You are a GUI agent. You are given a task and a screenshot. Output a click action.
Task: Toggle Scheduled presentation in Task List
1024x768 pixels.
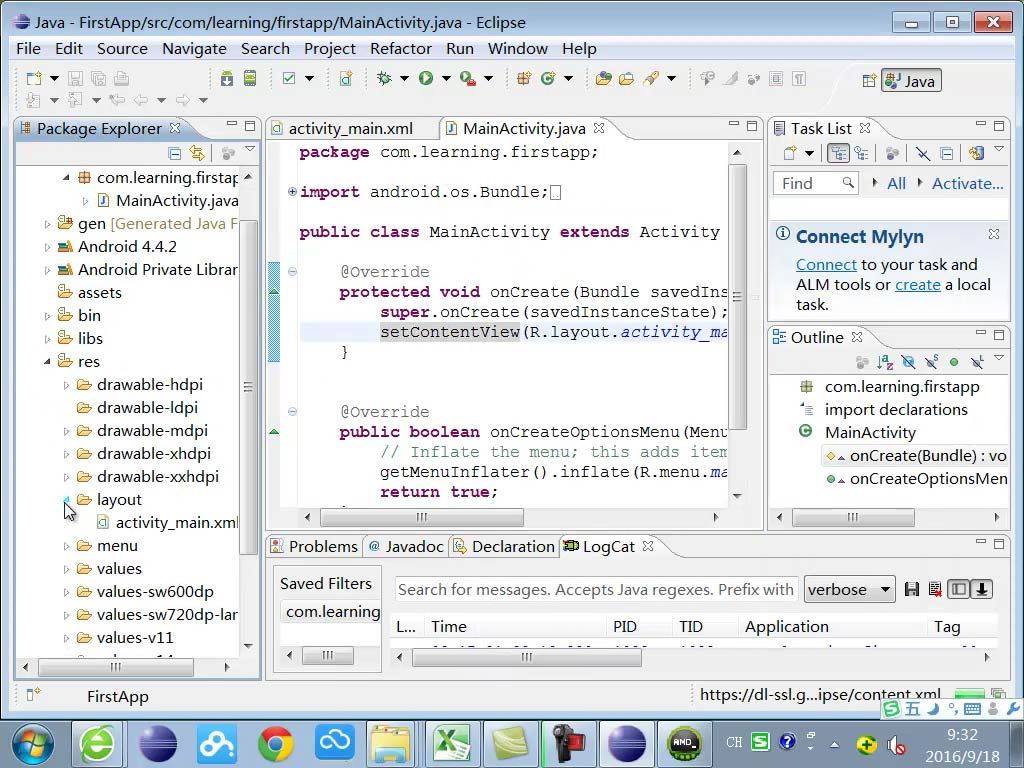(x=861, y=153)
